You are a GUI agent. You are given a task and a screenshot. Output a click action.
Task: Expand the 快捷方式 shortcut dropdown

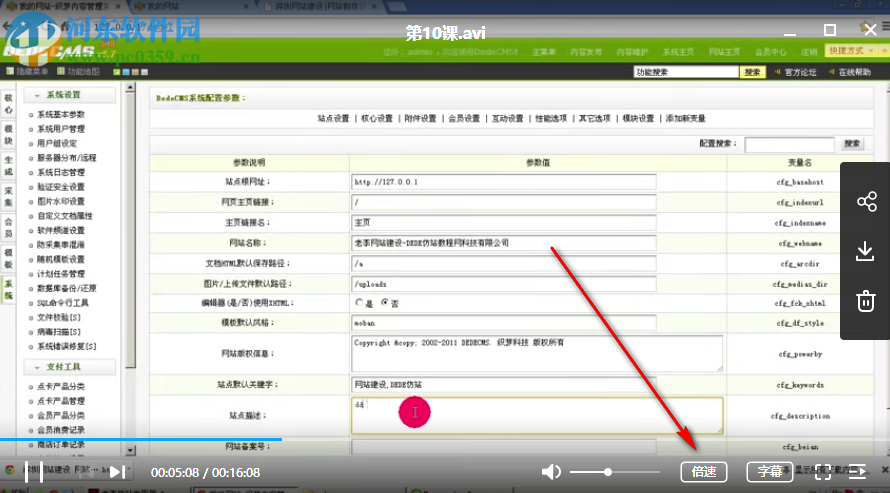850,51
